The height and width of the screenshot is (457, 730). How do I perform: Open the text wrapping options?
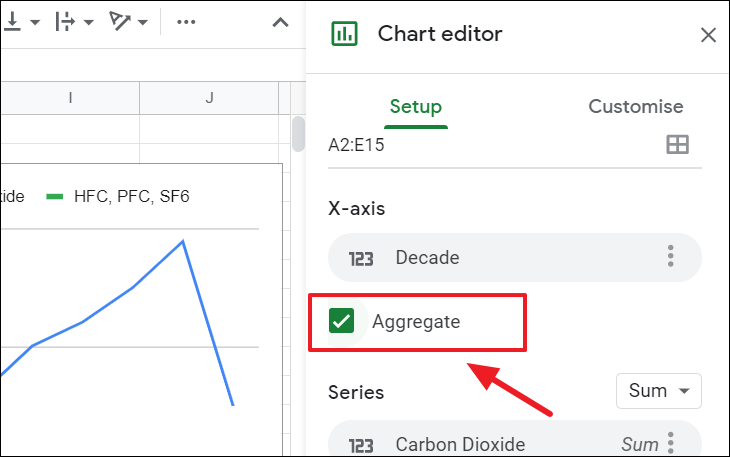click(x=73, y=22)
